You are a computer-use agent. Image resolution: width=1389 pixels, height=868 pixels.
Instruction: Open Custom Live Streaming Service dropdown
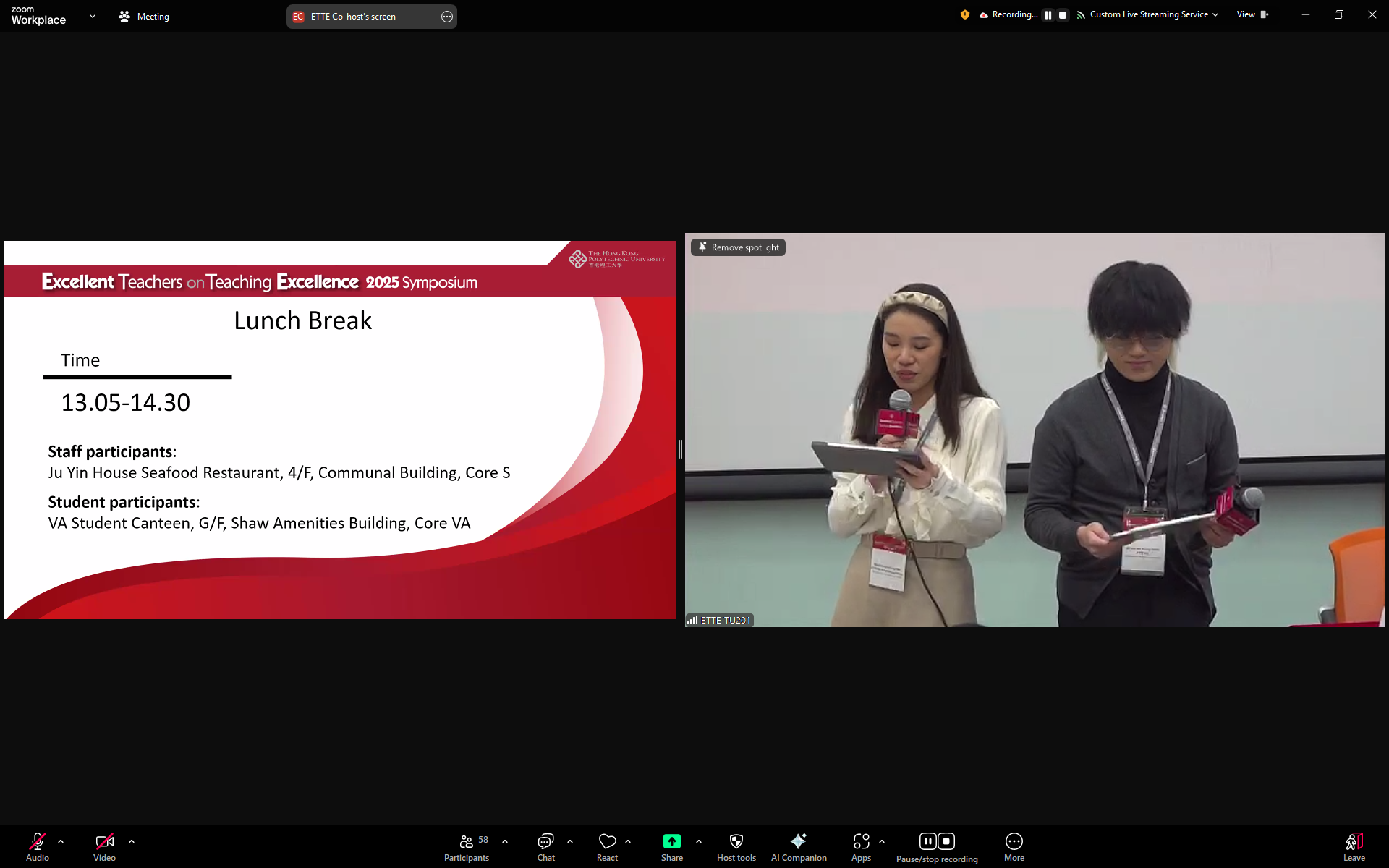[x=1153, y=14]
